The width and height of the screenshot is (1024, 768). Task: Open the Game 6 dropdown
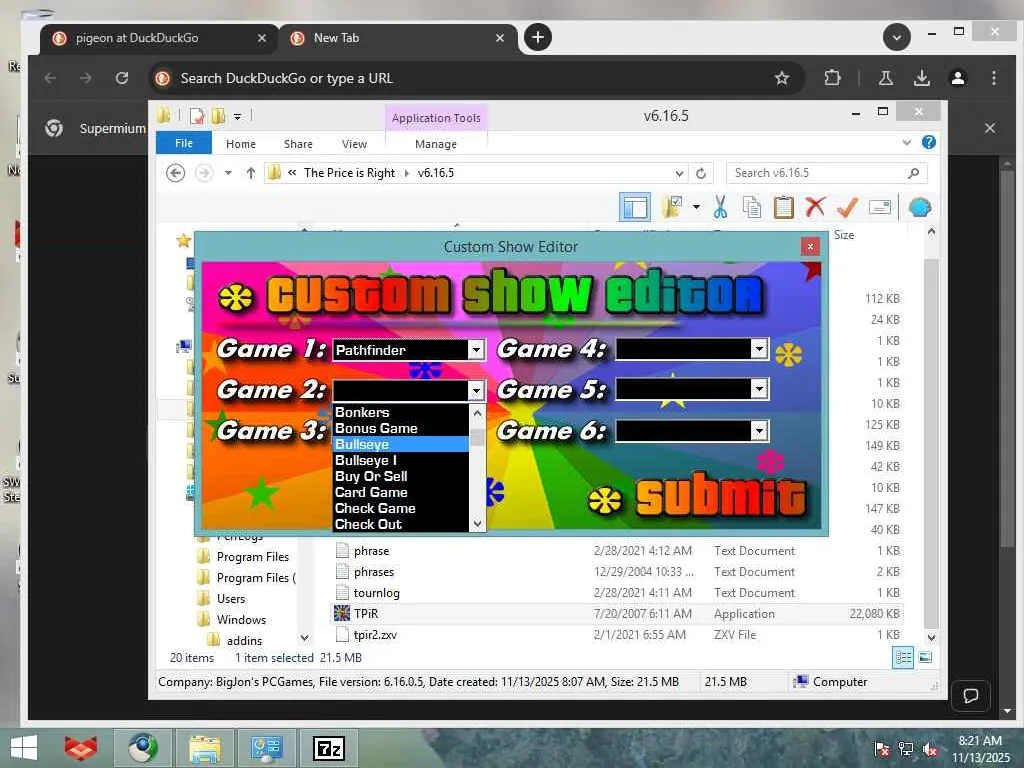click(x=759, y=430)
